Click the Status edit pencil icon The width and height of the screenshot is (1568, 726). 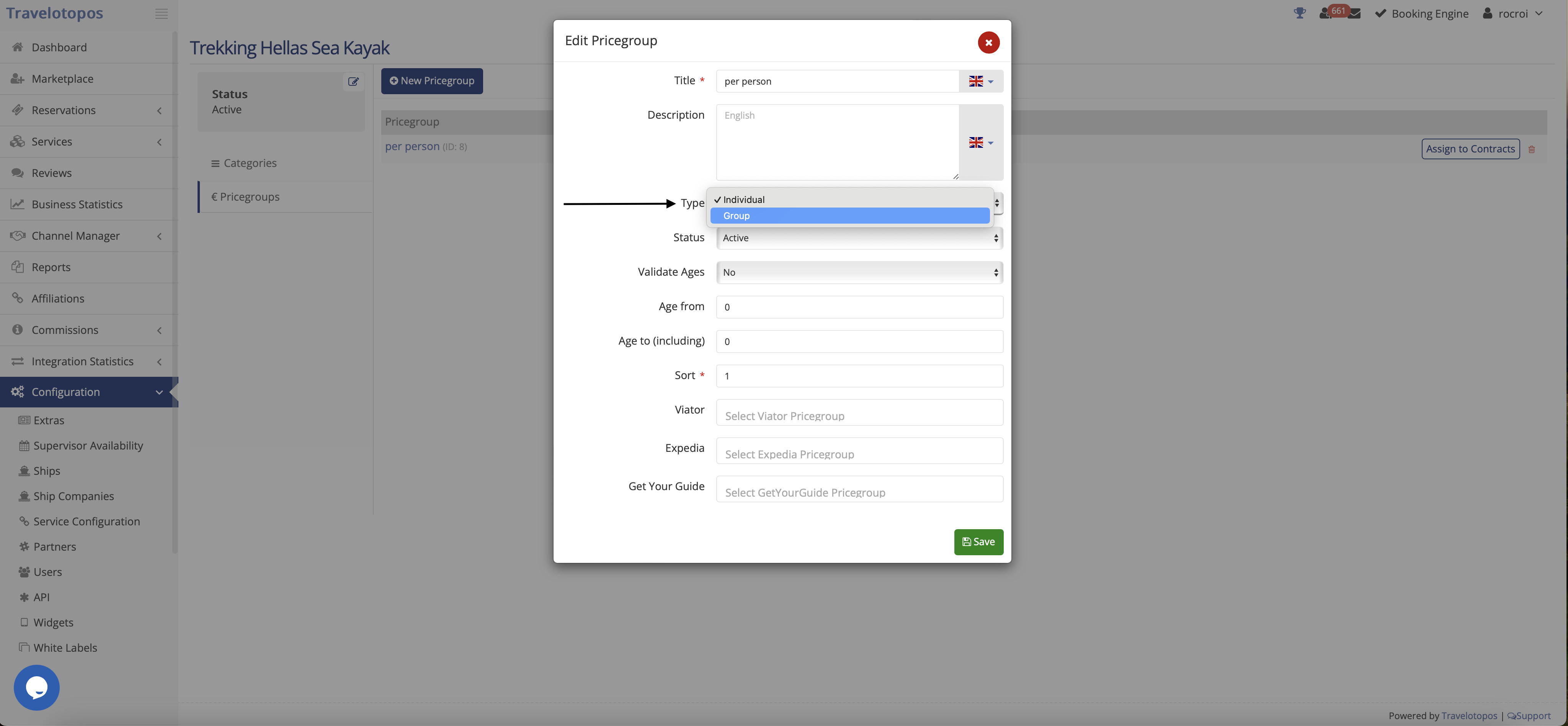pos(353,82)
